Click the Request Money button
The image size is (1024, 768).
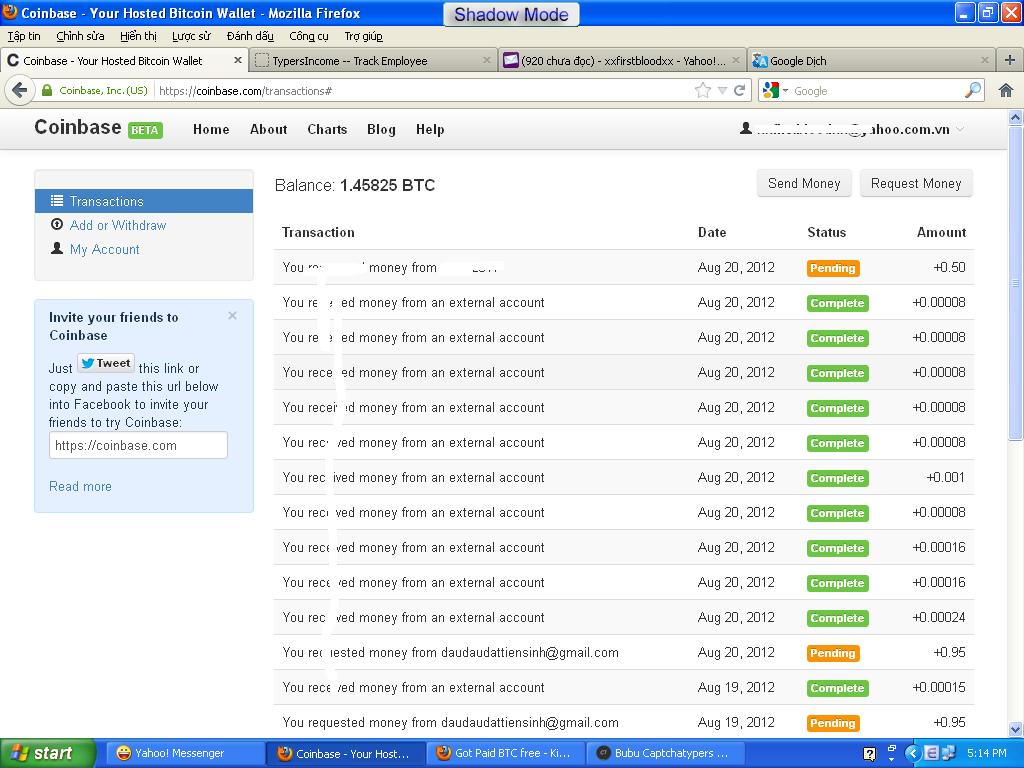point(916,184)
